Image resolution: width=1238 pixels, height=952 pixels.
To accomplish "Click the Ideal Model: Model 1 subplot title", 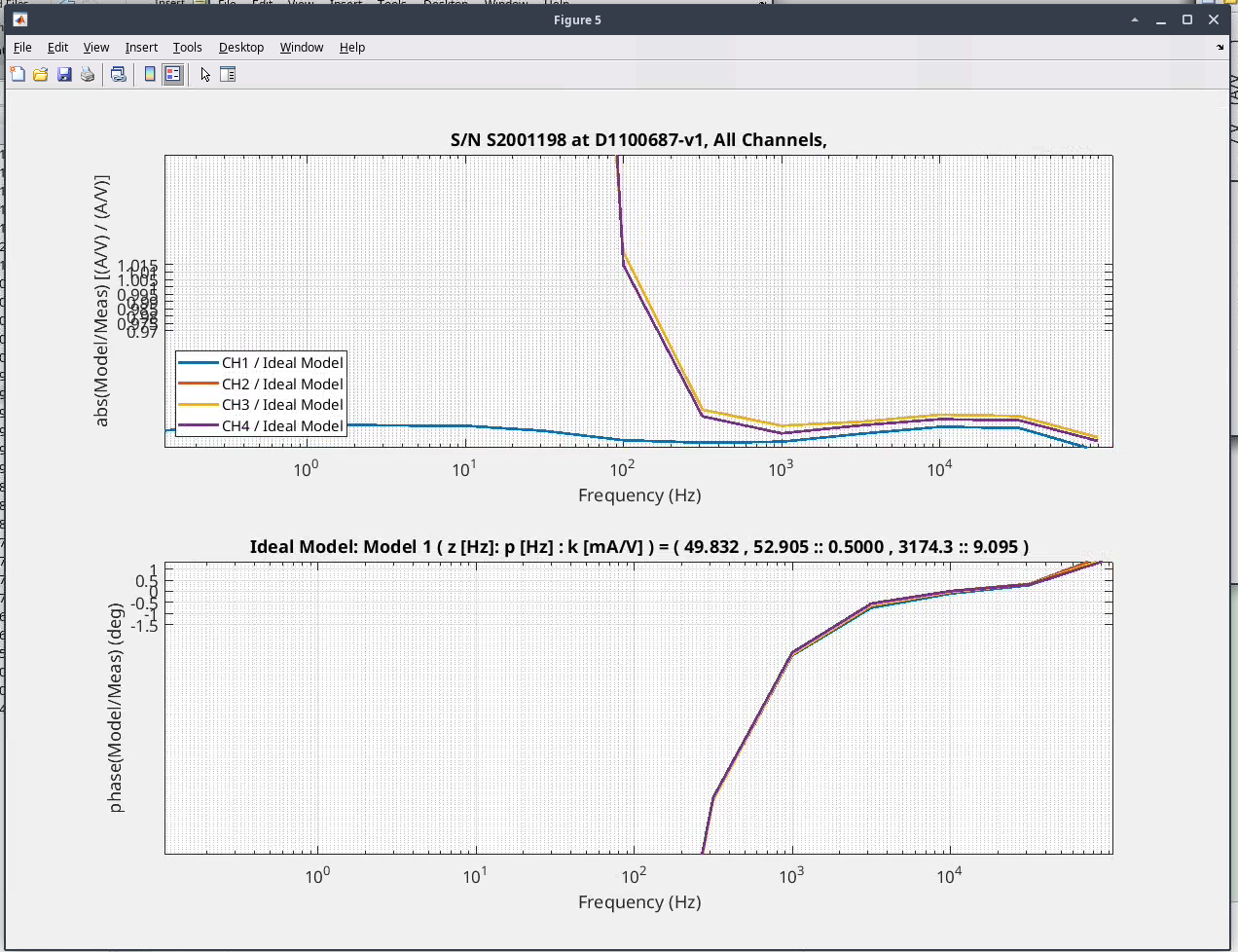I will (638, 547).
